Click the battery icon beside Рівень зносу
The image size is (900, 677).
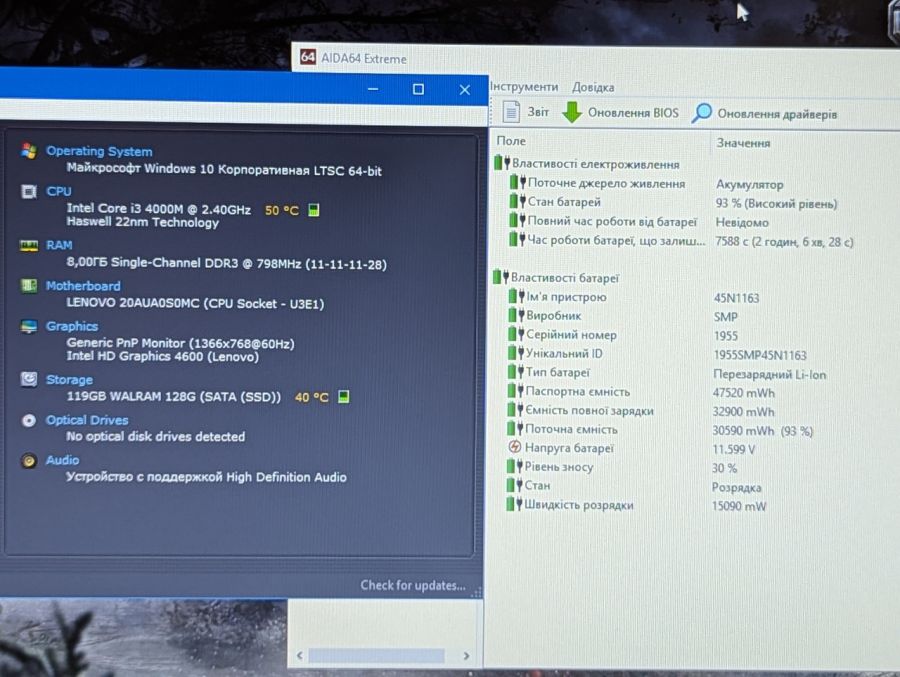(514, 466)
